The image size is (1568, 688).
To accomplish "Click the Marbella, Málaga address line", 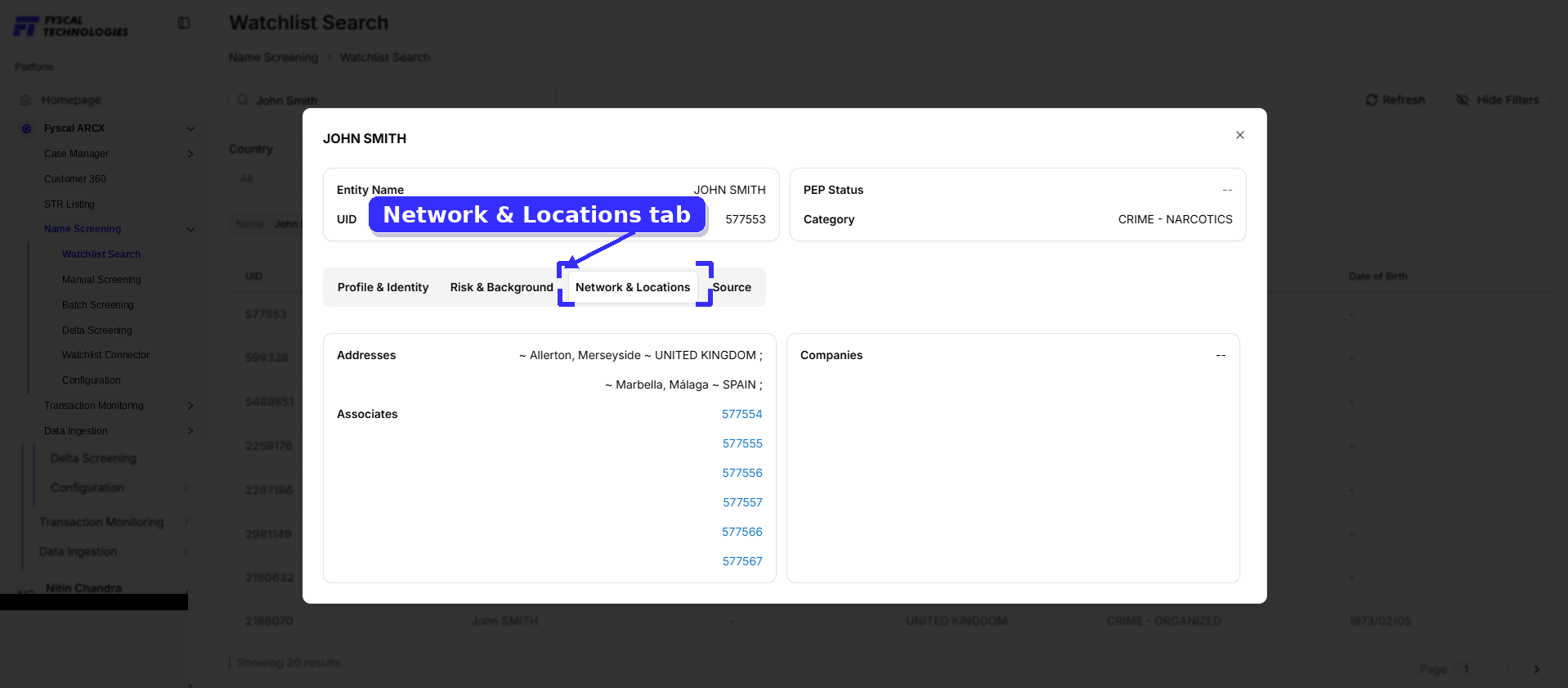I will (x=683, y=384).
